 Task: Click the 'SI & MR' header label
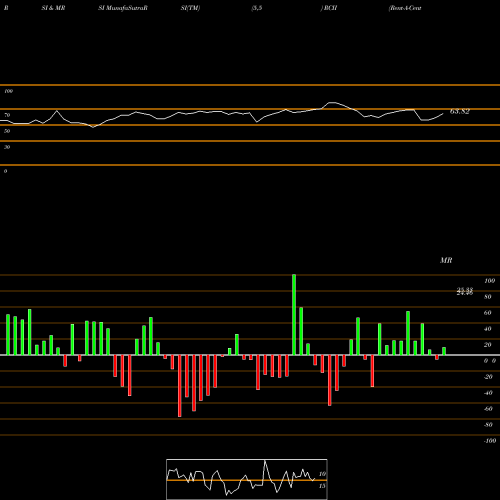click(53, 8)
